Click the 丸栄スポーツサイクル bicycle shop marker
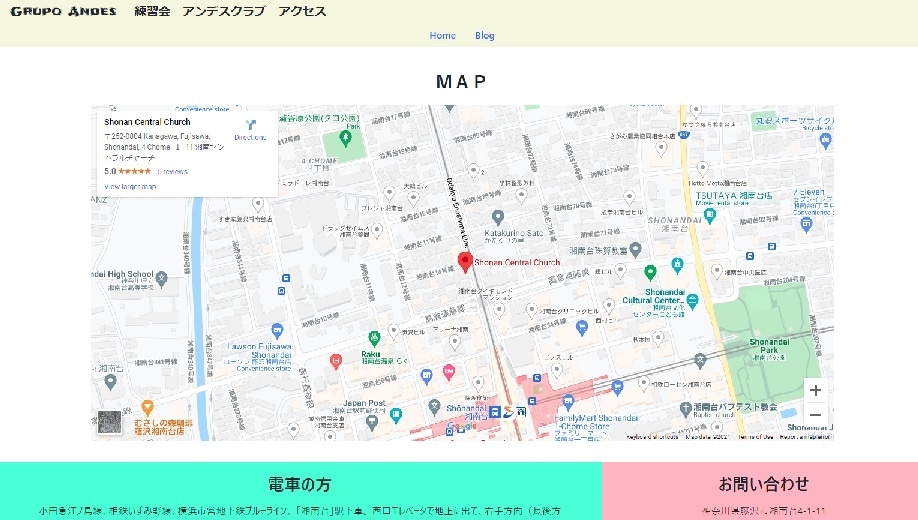 tap(825, 141)
